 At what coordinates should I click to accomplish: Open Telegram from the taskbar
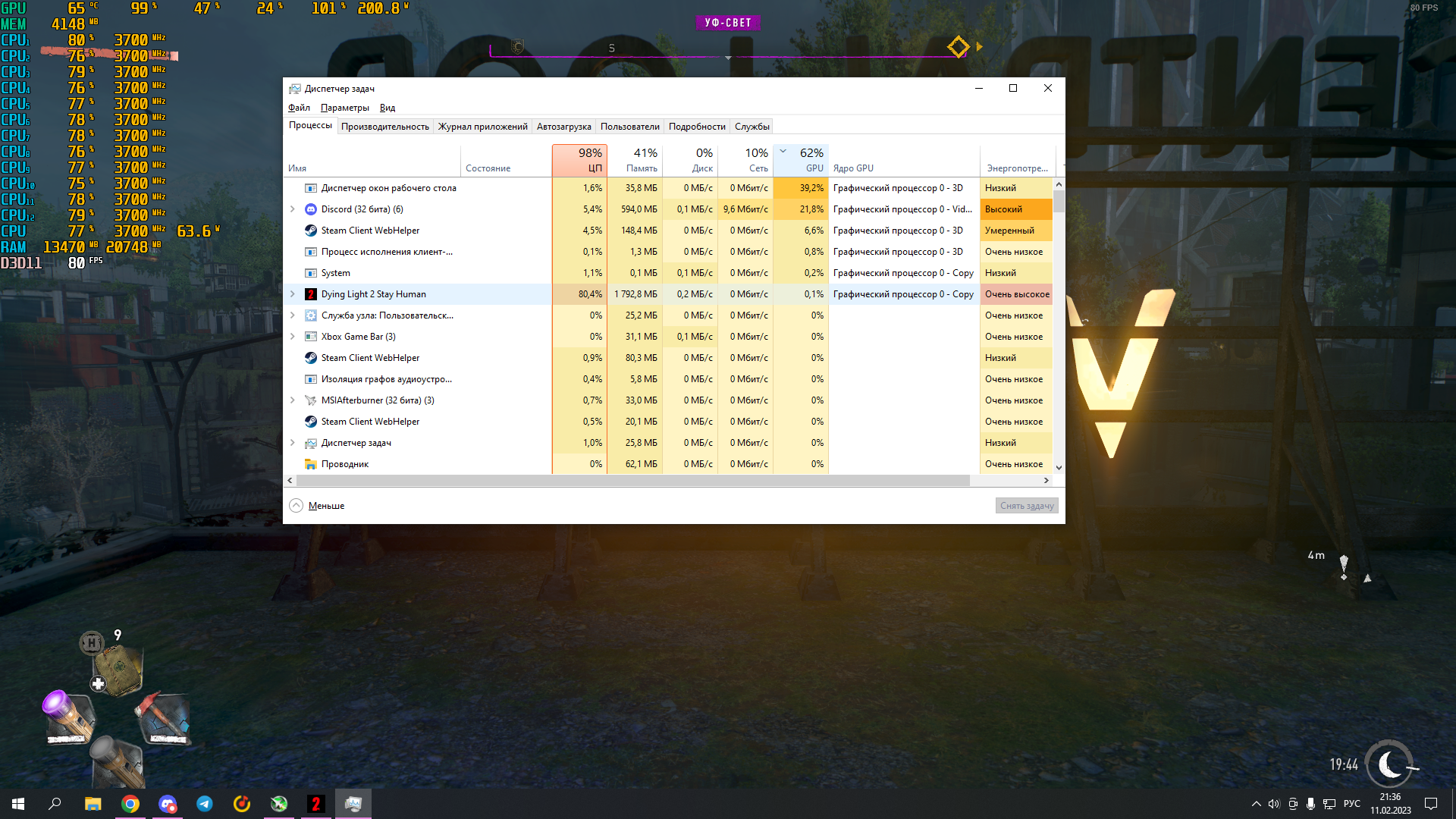(x=205, y=804)
